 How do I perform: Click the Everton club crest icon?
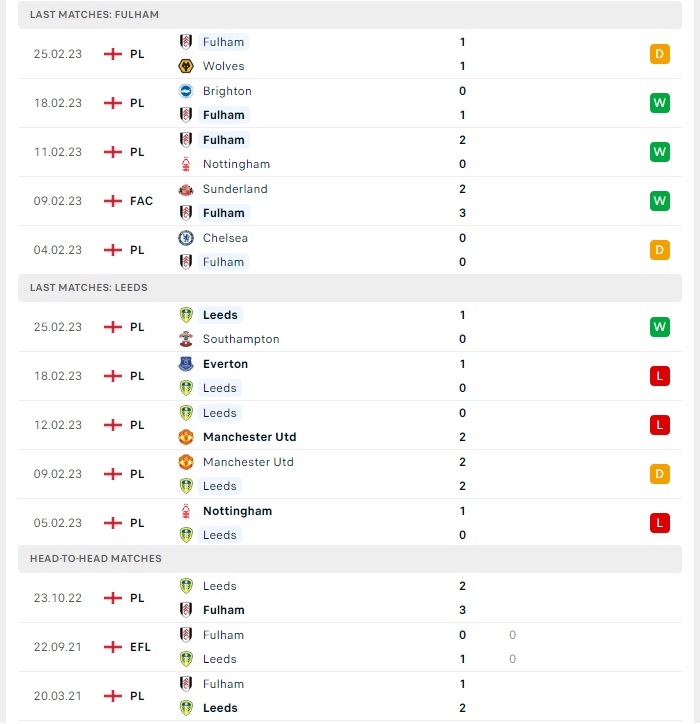(186, 364)
